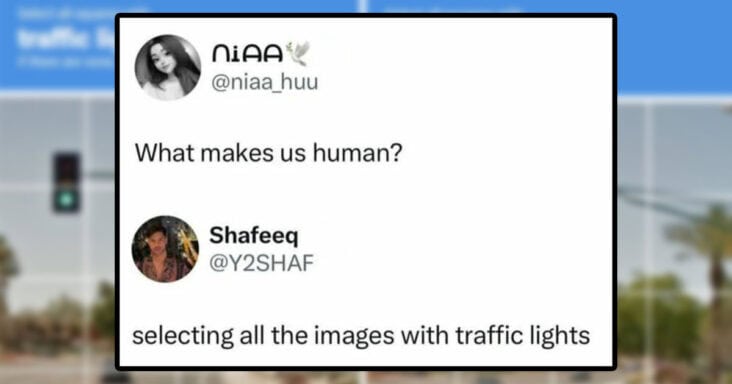The image size is (732, 384).
Task: Click the dark top lamp of the traffic signal
Action: [x=66, y=168]
